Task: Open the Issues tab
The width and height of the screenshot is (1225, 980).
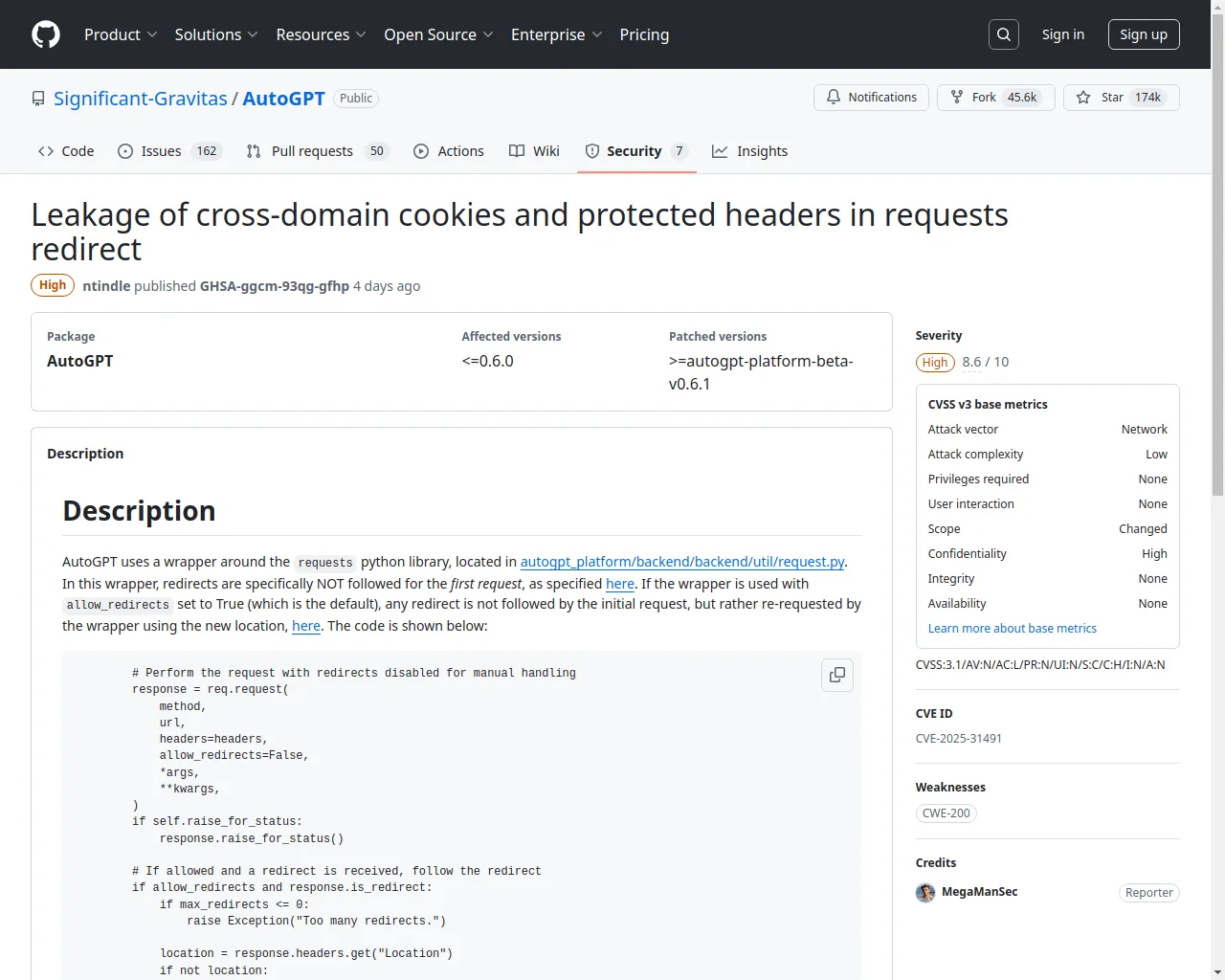Action: point(169,151)
